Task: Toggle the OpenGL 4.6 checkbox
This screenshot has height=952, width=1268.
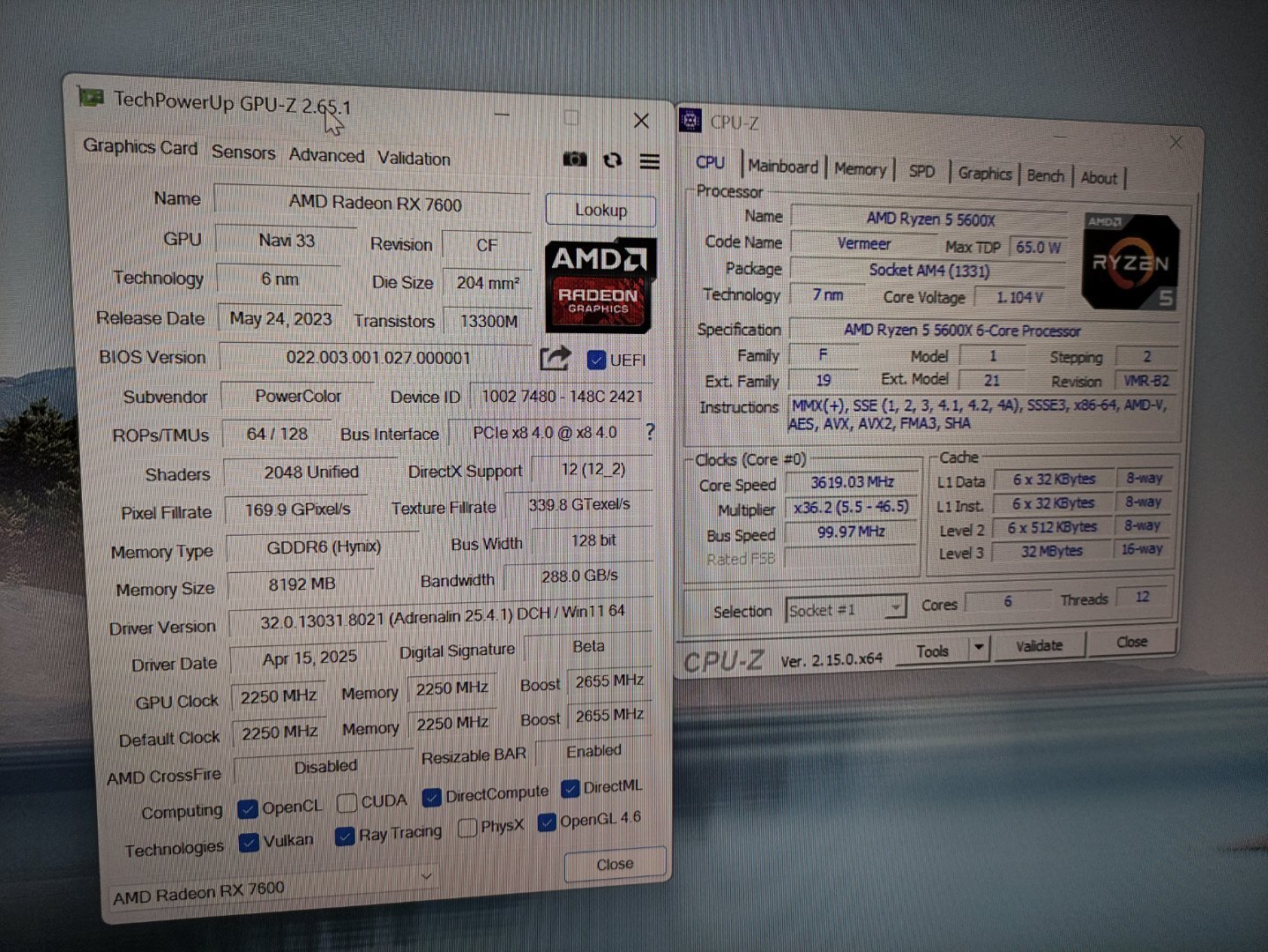Action: 547,822
